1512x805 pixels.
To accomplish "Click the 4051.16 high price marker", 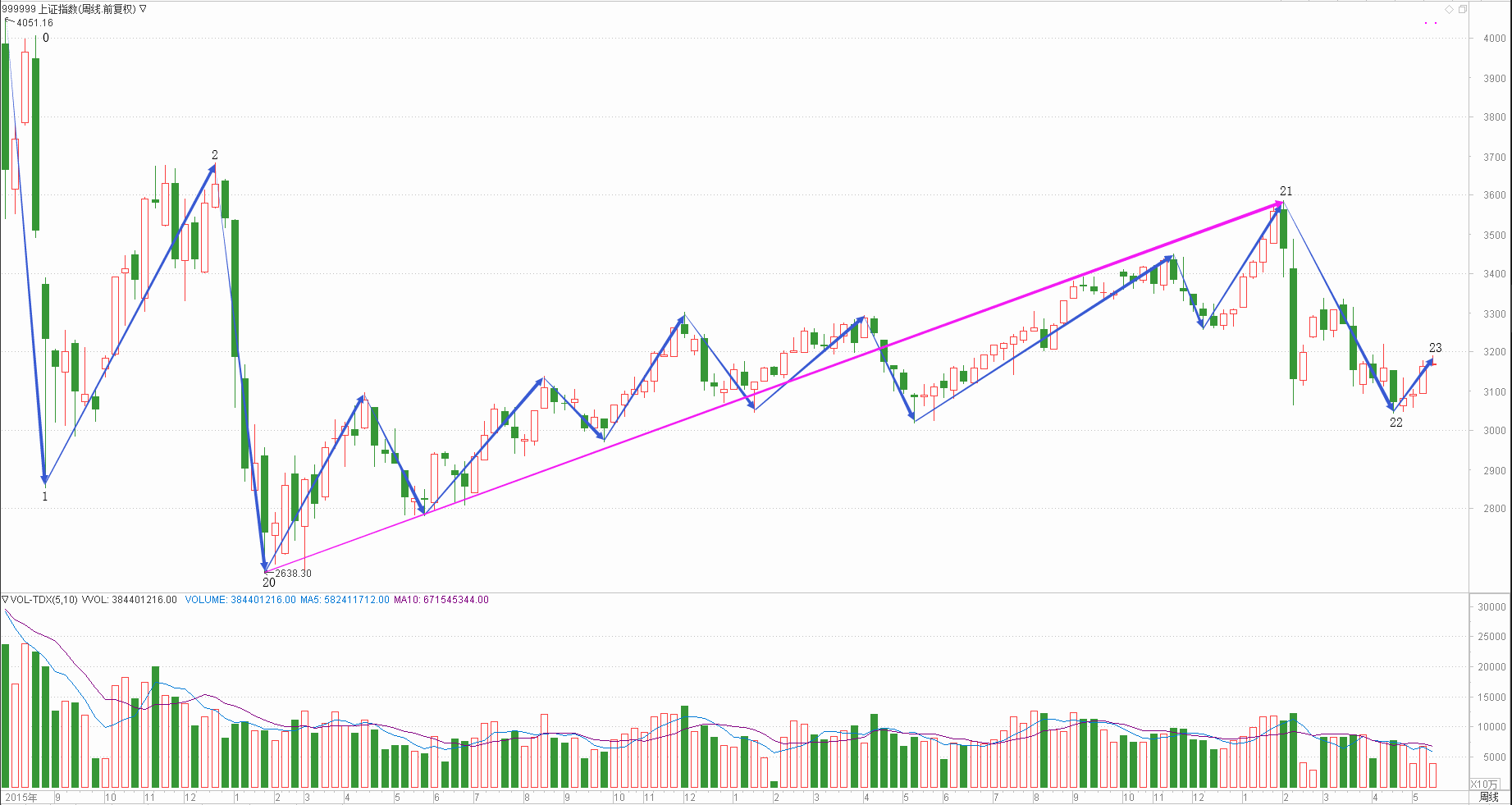I will click(34, 23).
